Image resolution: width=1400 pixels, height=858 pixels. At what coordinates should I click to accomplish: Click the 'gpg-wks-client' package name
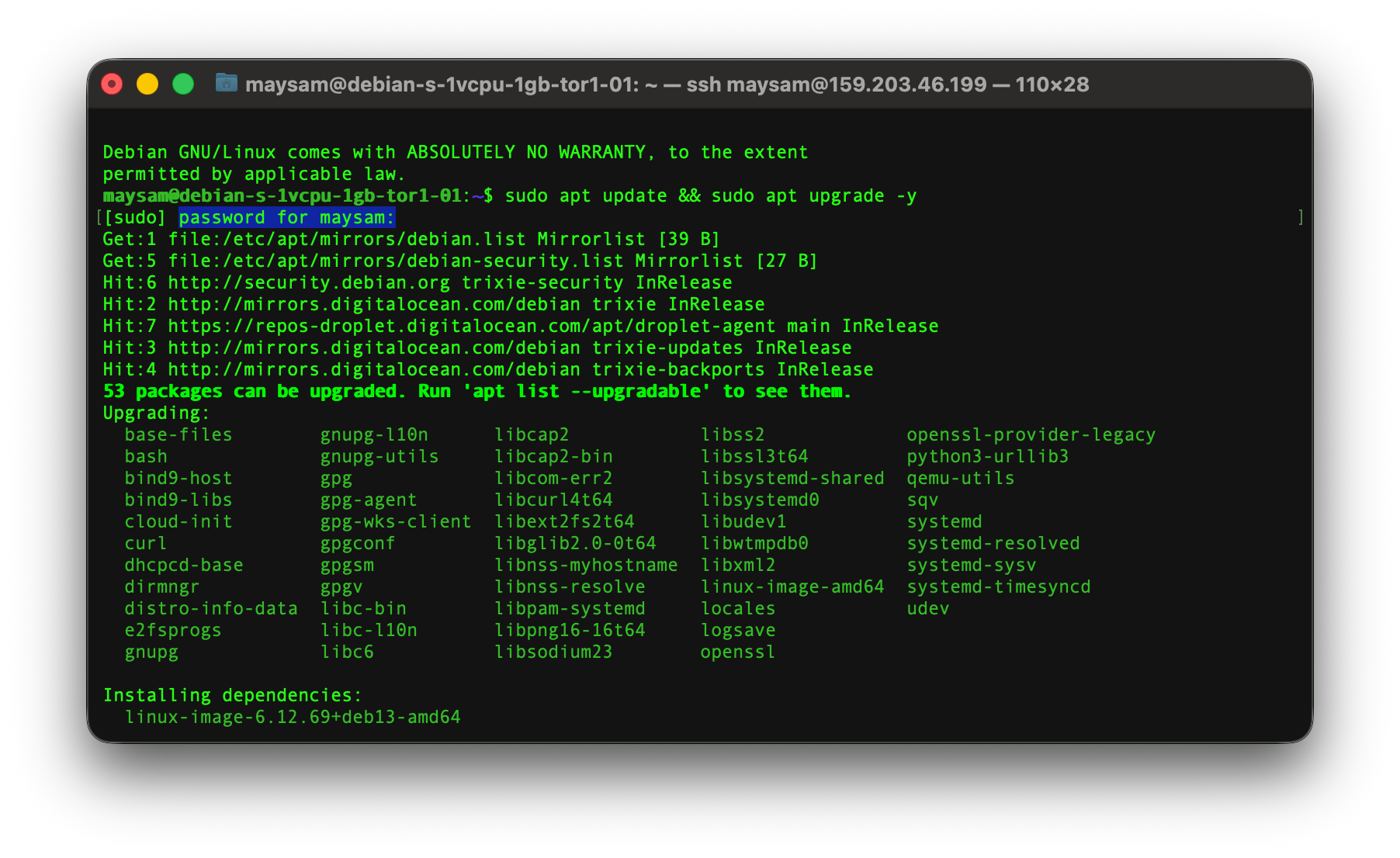point(396,521)
